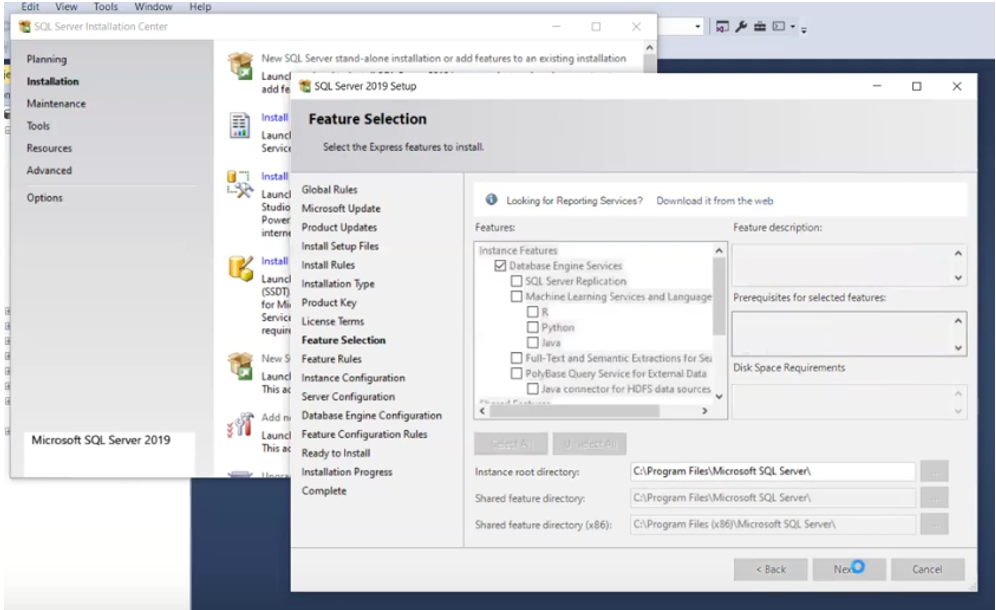This screenshot has height=610, width=996.
Task: Click the Instance root directory browse button
Action: pos(934,470)
